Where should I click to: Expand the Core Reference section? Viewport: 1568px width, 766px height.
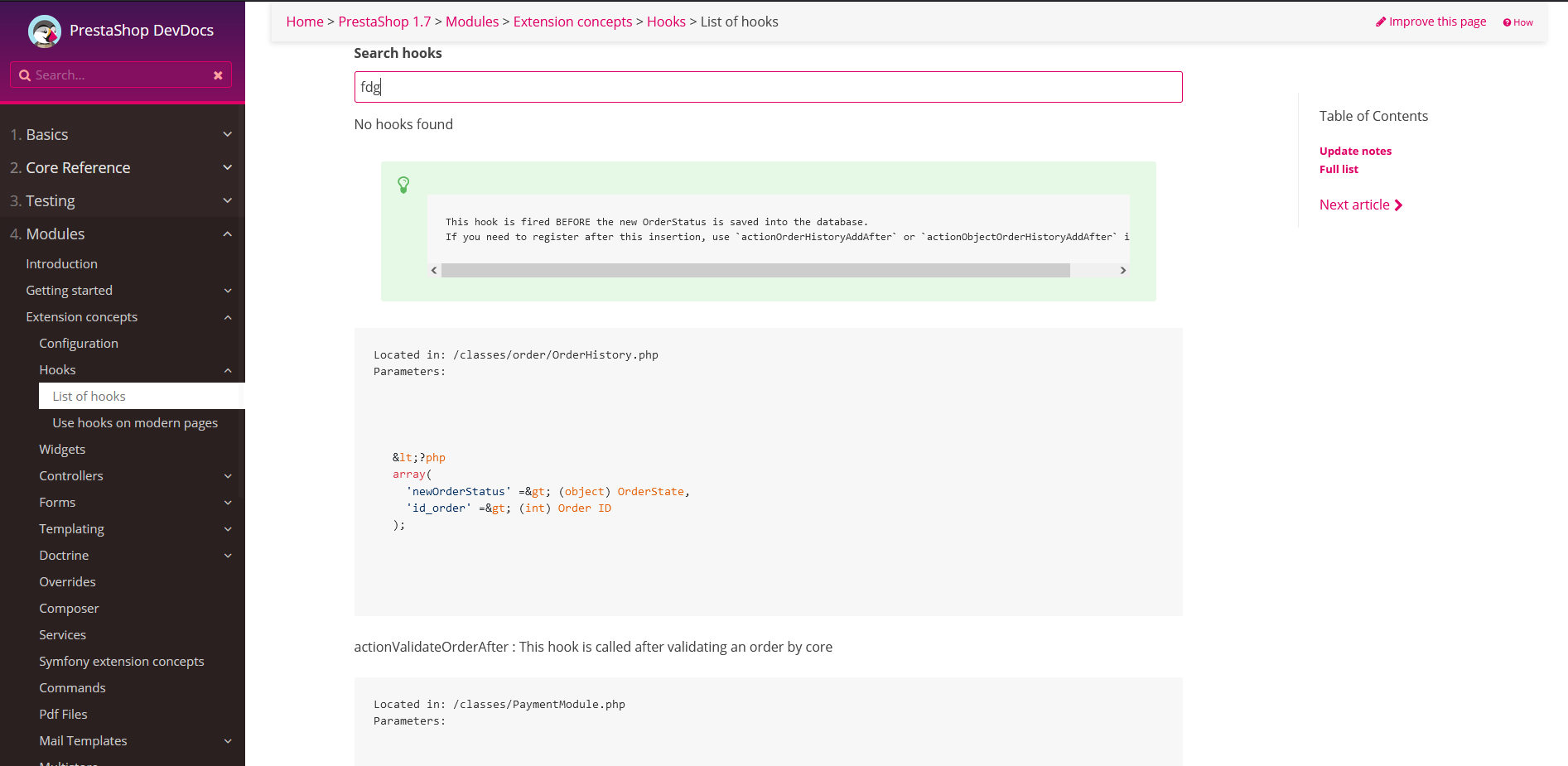pos(228,167)
